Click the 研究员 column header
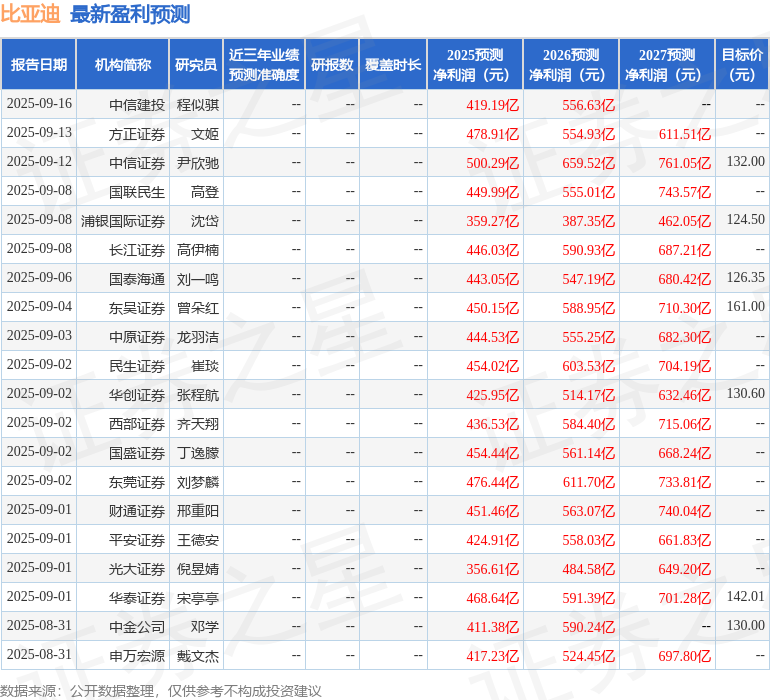 [196, 64]
